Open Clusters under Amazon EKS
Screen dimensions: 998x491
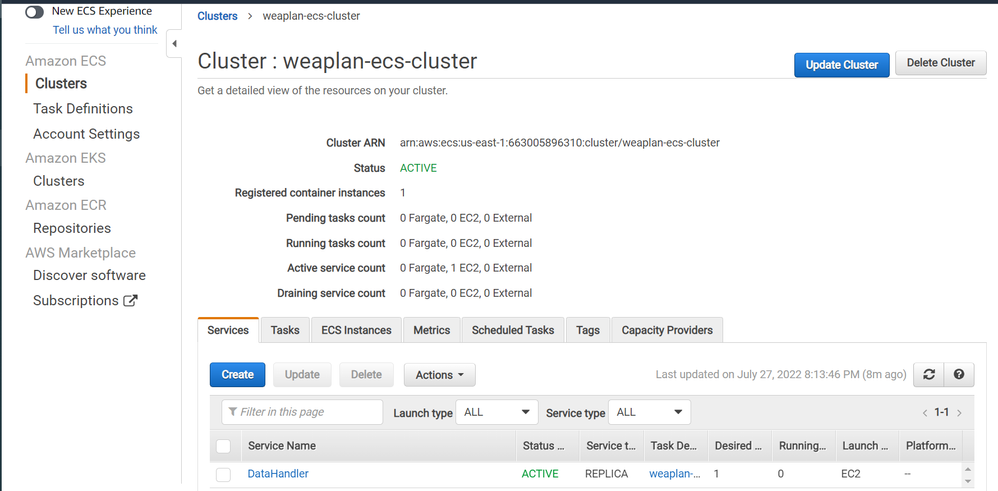pos(59,181)
